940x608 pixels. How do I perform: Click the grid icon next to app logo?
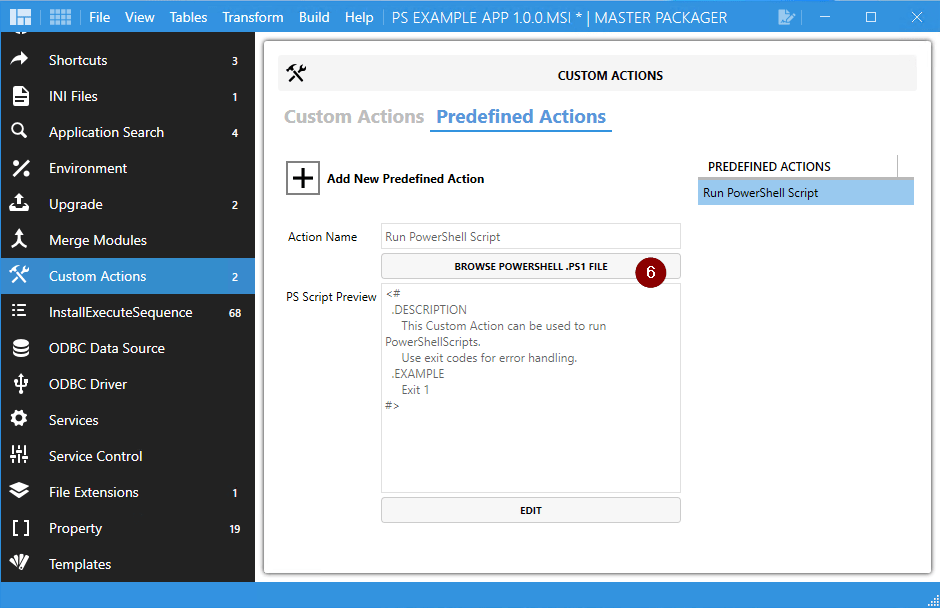click(x=58, y=16)
